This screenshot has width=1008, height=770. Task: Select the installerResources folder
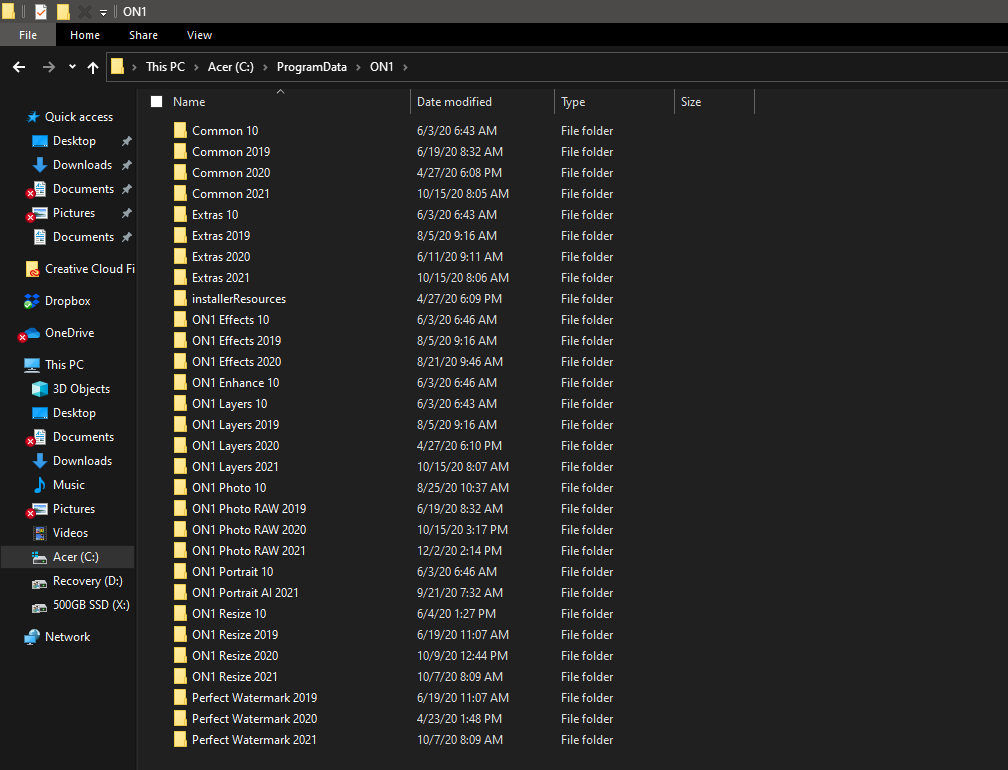pos(238,299)
